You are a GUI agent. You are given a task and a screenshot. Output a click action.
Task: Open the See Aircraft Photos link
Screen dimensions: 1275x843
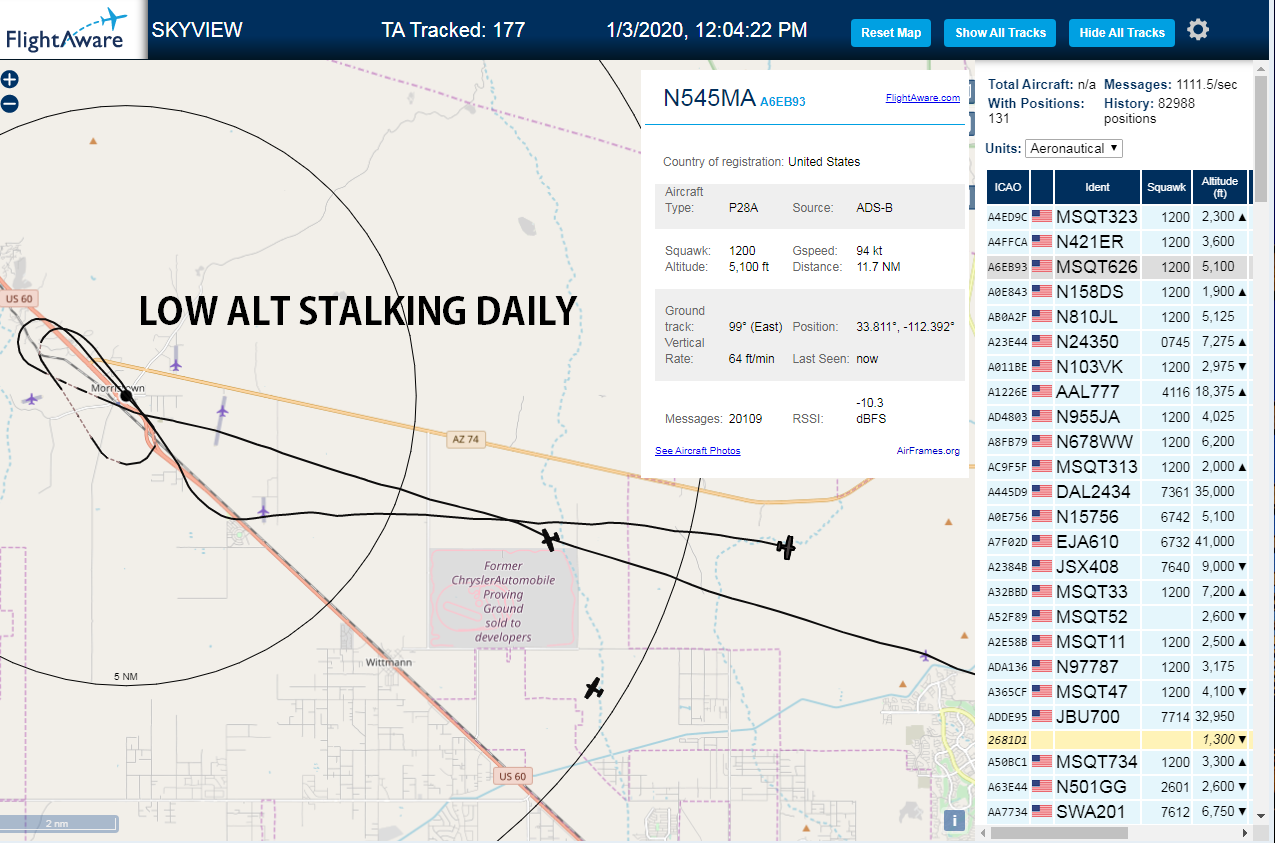click(x=698, y=451)
